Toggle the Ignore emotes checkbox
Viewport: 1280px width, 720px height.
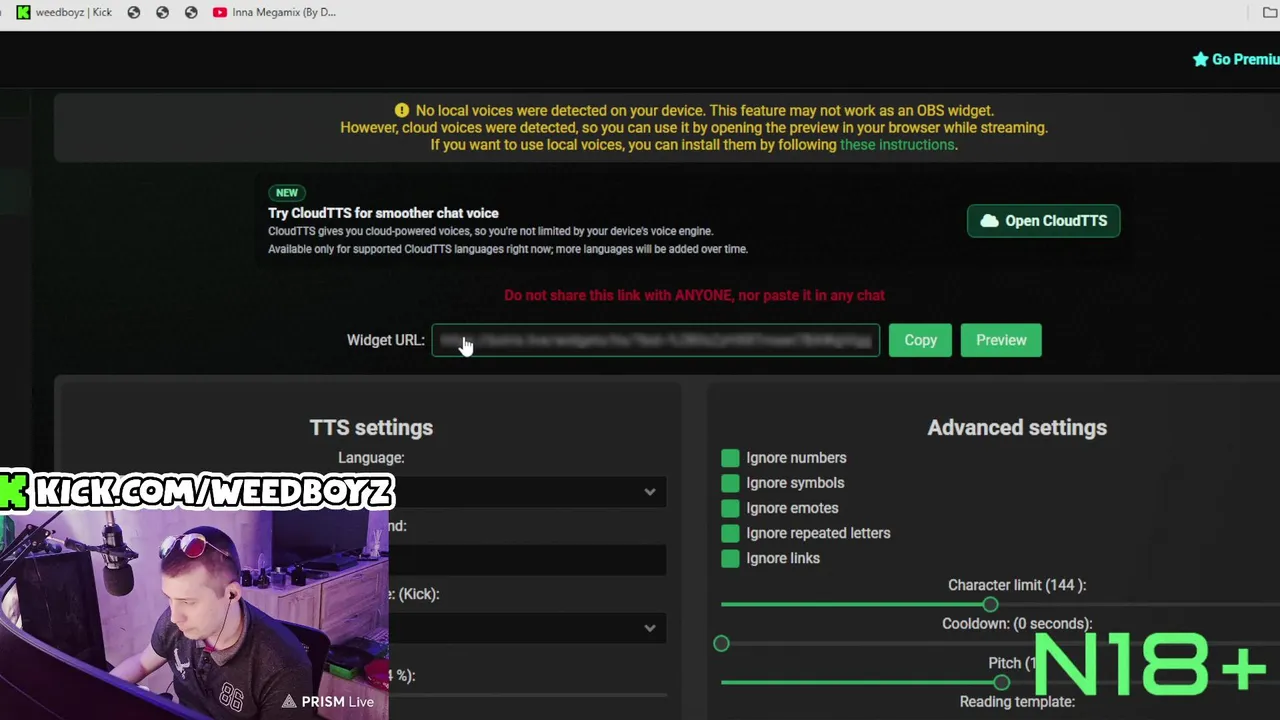[x=730, y=508]
